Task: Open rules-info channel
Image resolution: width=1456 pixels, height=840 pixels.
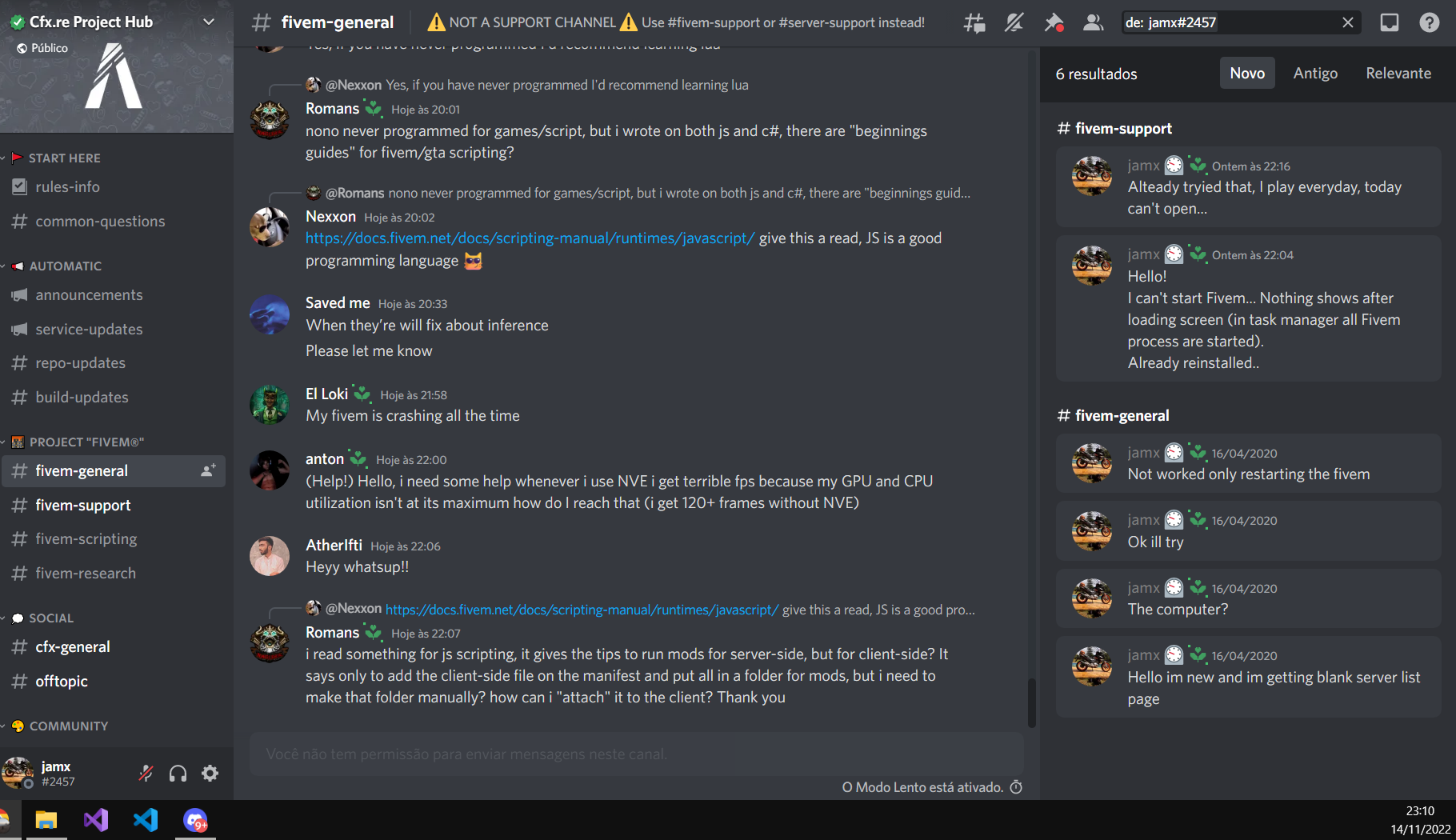Action: (x=114, y=186)
